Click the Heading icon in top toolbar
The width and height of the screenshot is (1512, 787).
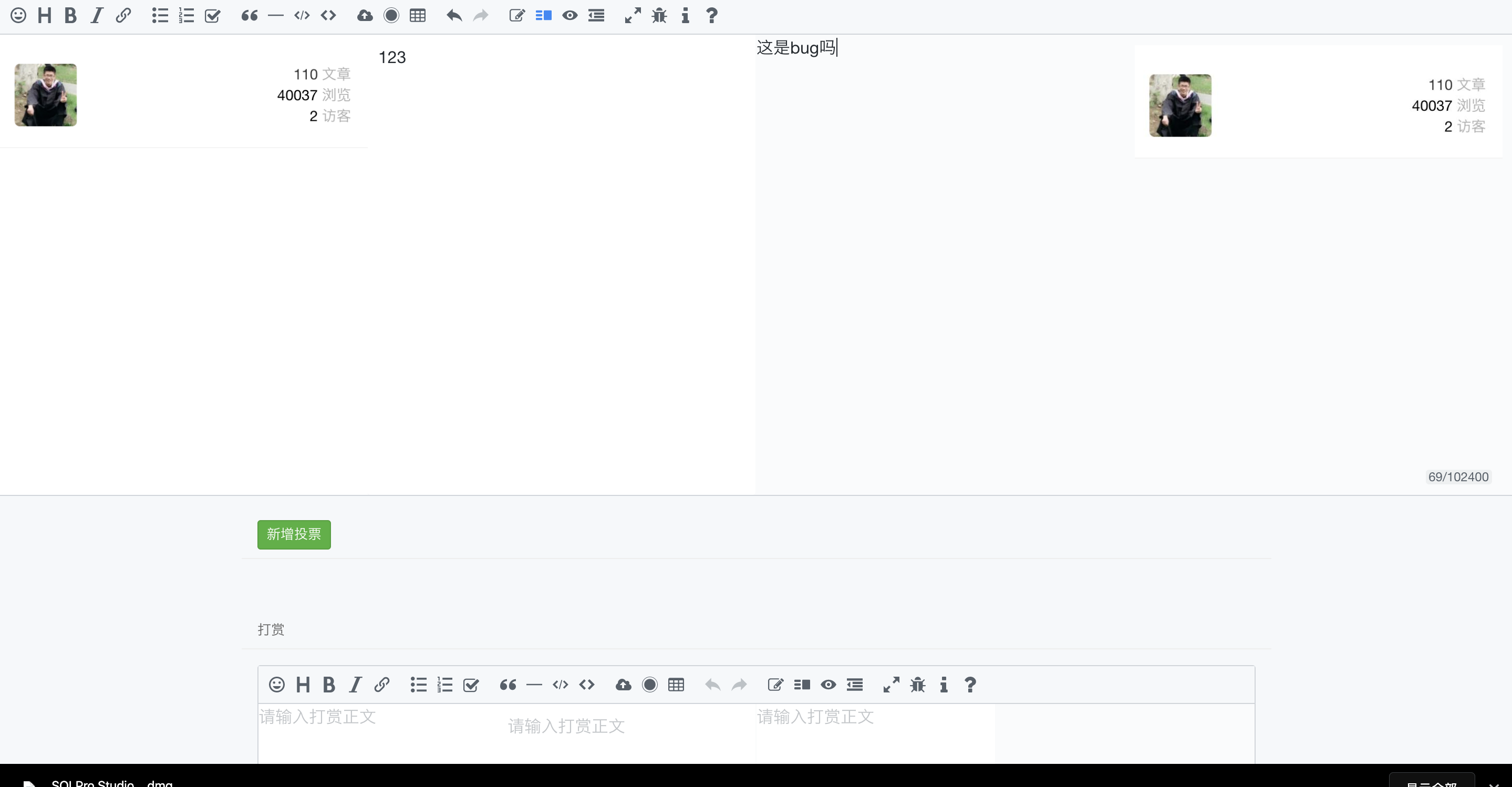(44, 15)
